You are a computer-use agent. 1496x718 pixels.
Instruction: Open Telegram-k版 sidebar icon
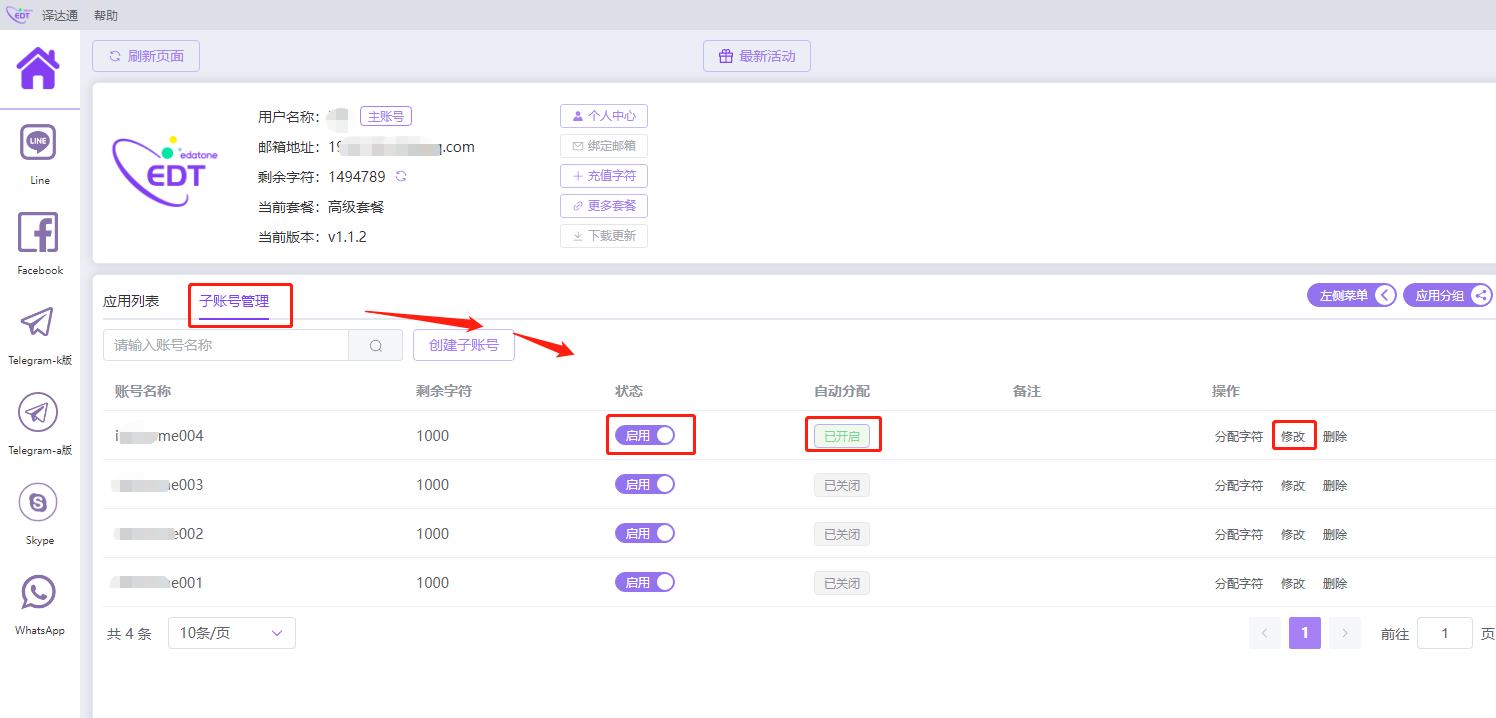[x=39, y=324]
